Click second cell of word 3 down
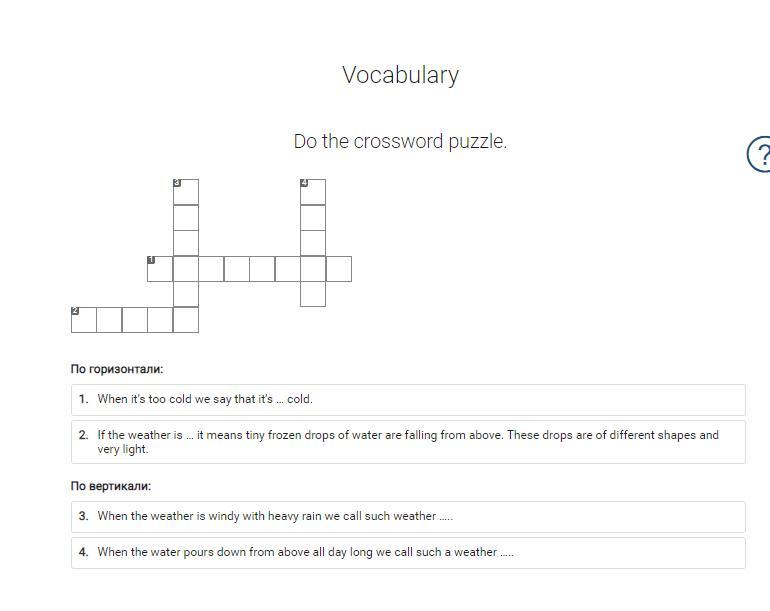 click(x=186, y=218)
